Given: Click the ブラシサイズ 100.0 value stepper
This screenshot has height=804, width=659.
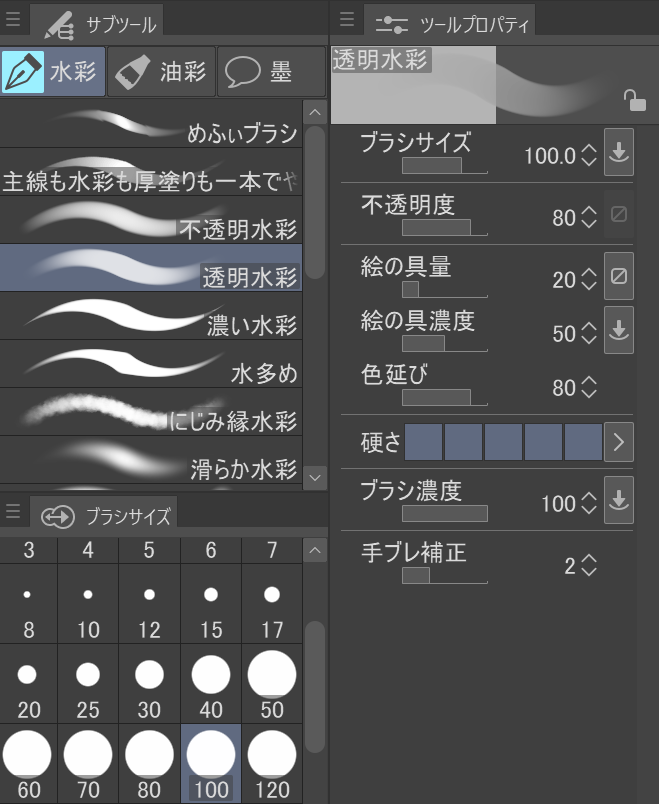Looking at the screenshot, I should click(x=589, y=155).
